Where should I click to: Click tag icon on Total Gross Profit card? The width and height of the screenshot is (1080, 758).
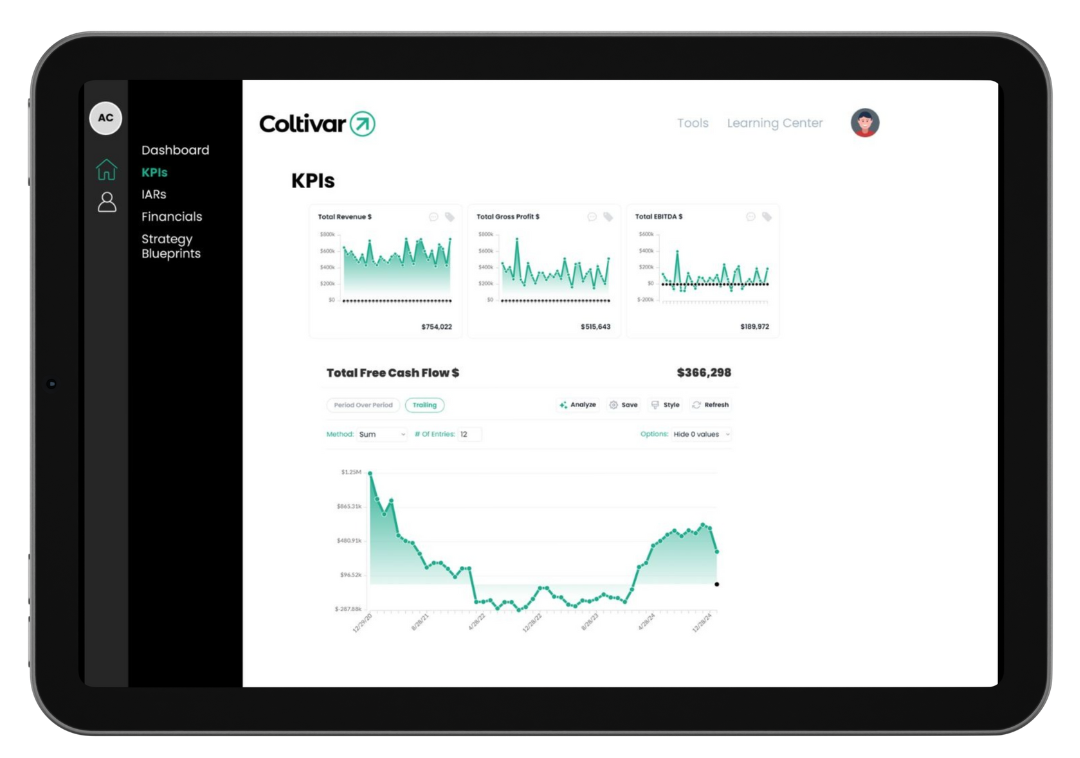click(608, 217)
